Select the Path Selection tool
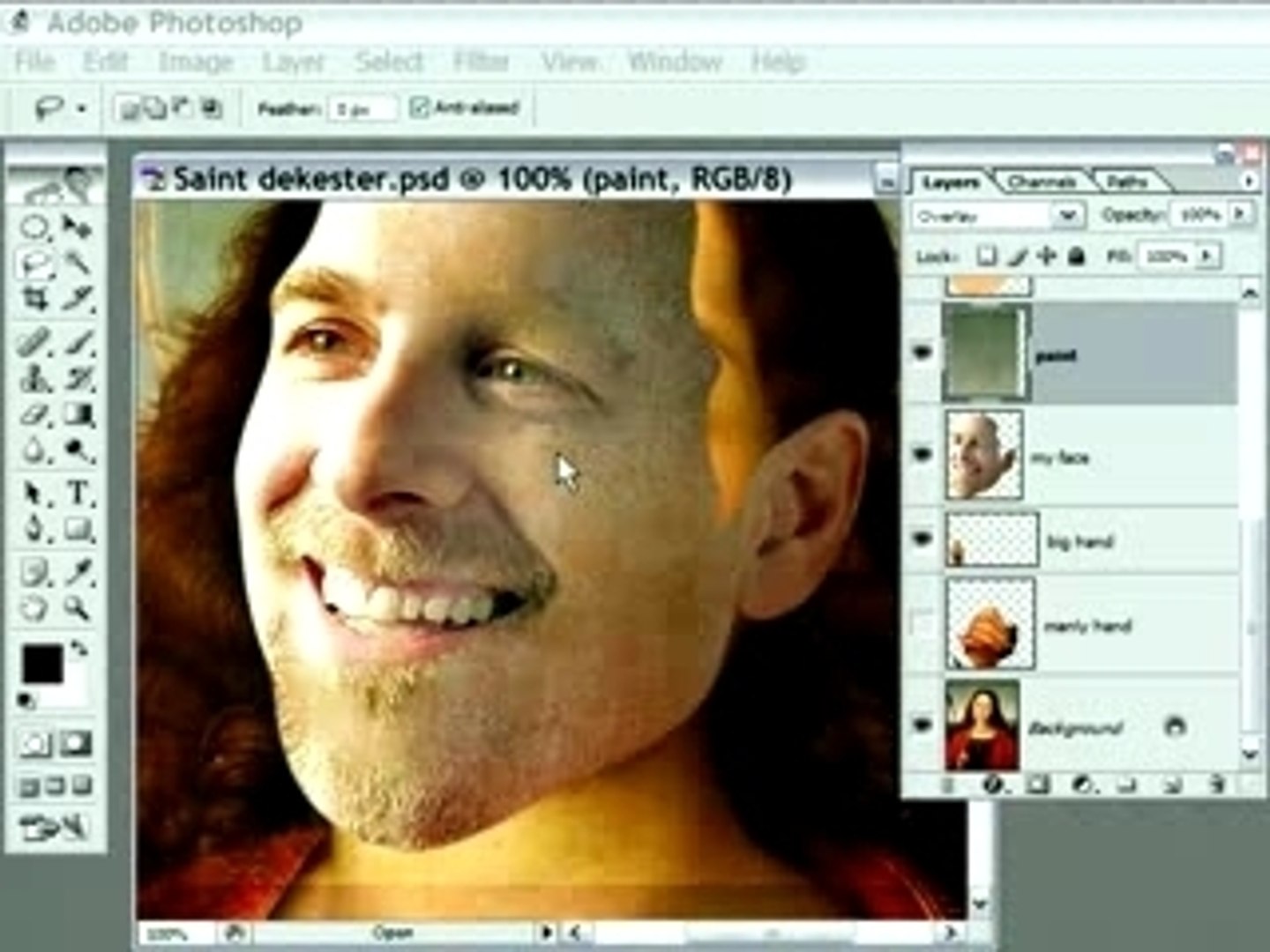The image size is (1270, 952). (x=35, y=492)
